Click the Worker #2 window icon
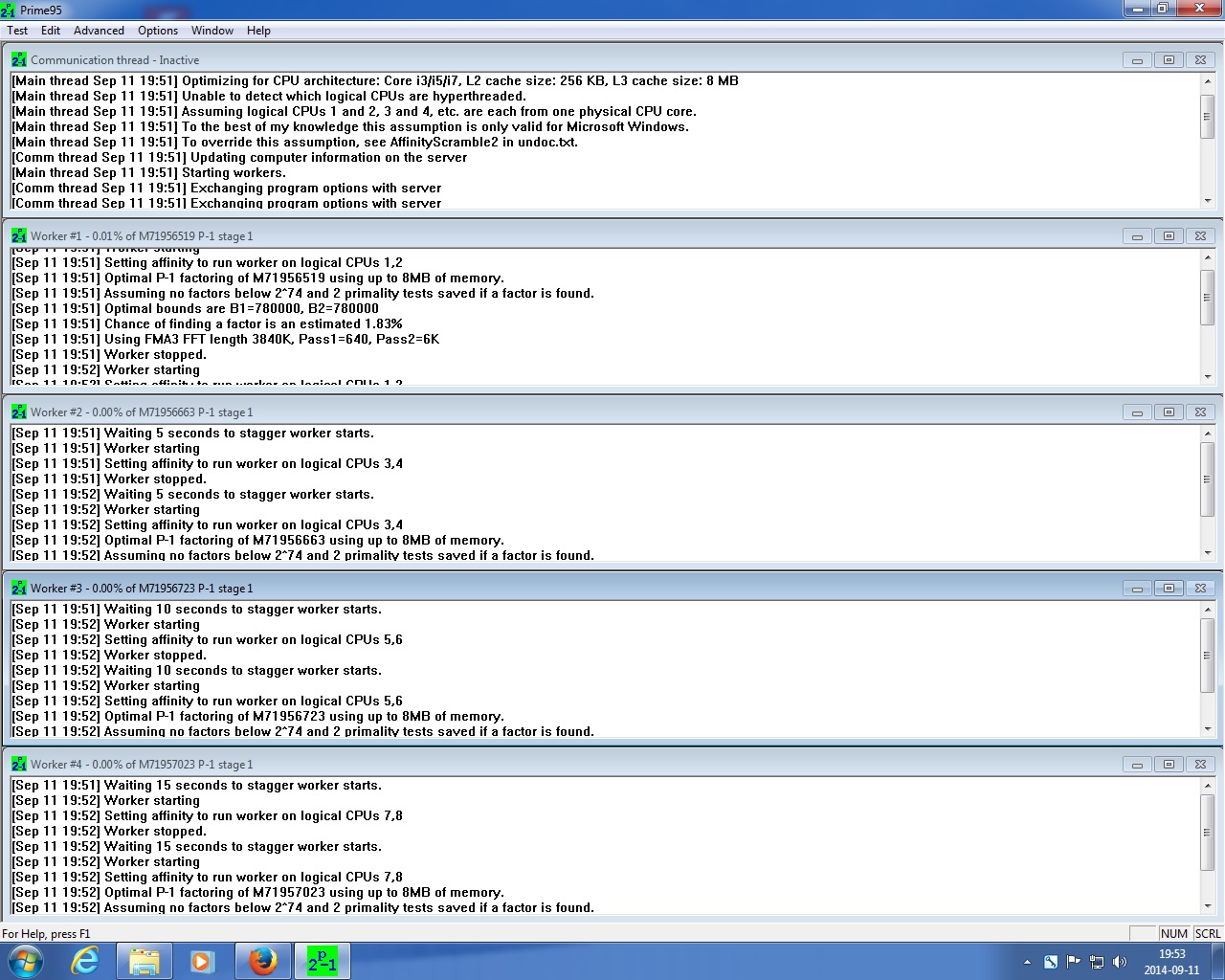The height and width of the screenshot is (980, 1225). click(19, 412)
